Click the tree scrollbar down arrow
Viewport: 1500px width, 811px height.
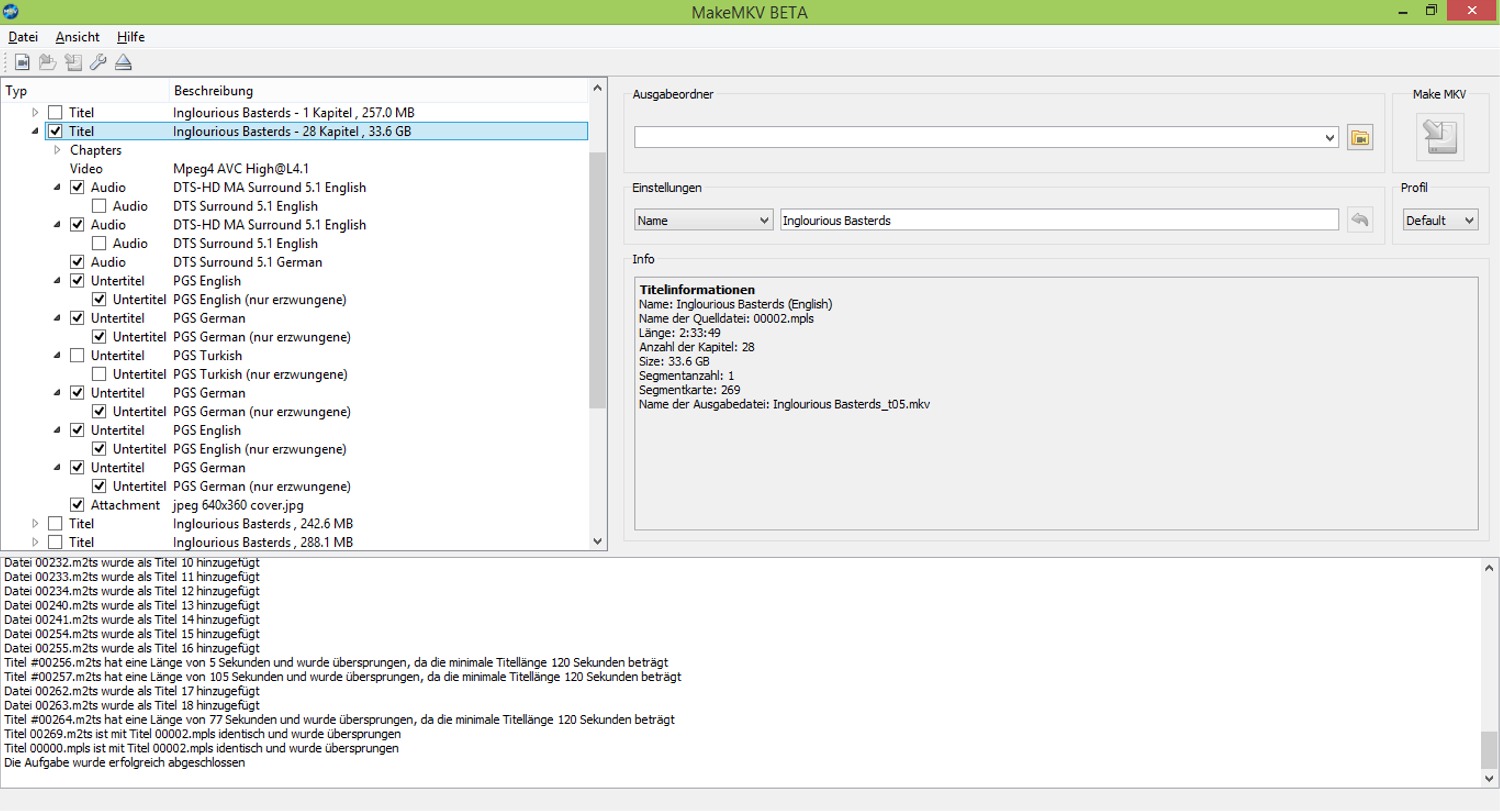(598, 542)
